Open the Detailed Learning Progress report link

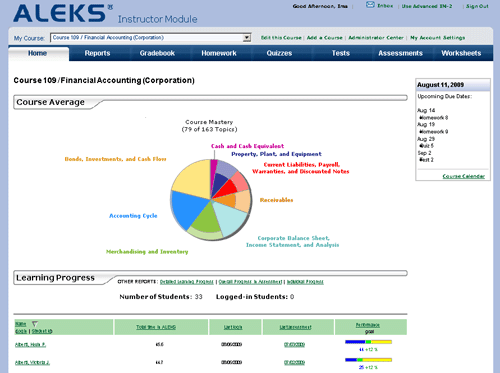[x=187, y=282]
